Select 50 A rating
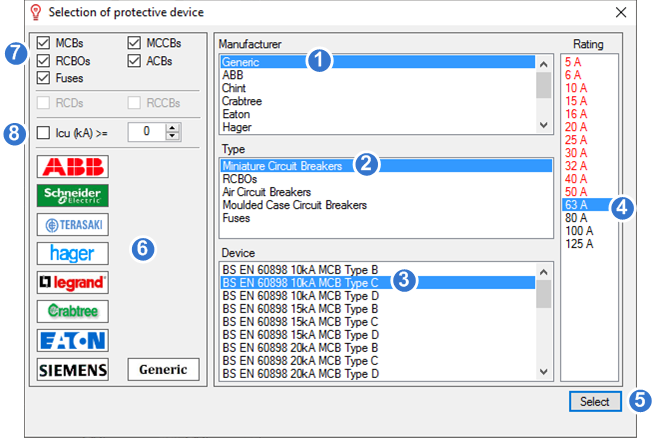 [589, 192]
